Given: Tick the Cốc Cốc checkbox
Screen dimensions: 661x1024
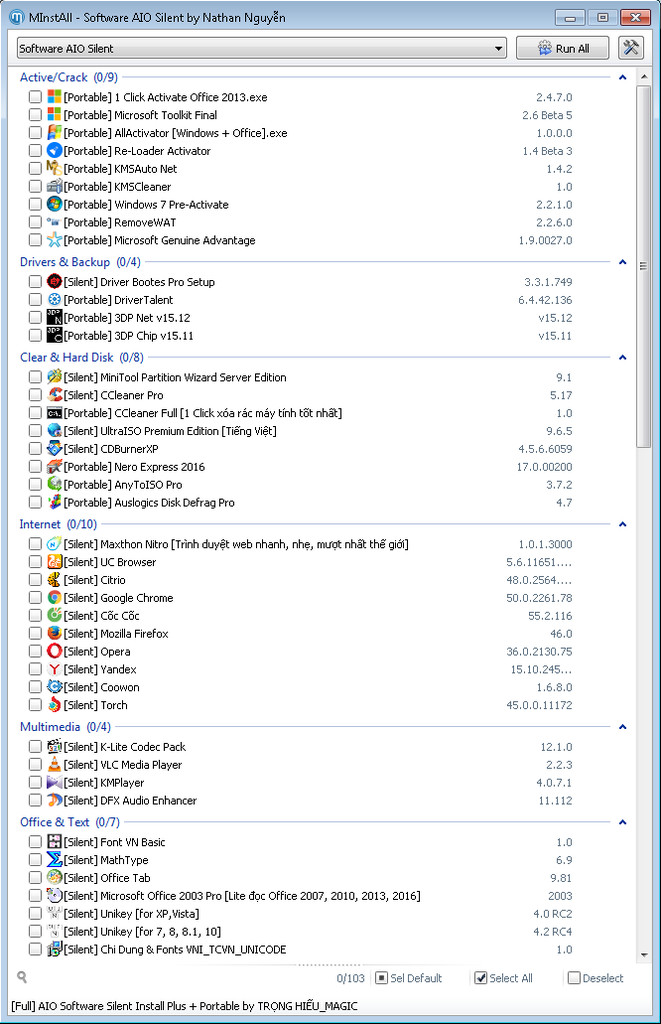Looking at the screenshot, I should click(x=35, y=616).
